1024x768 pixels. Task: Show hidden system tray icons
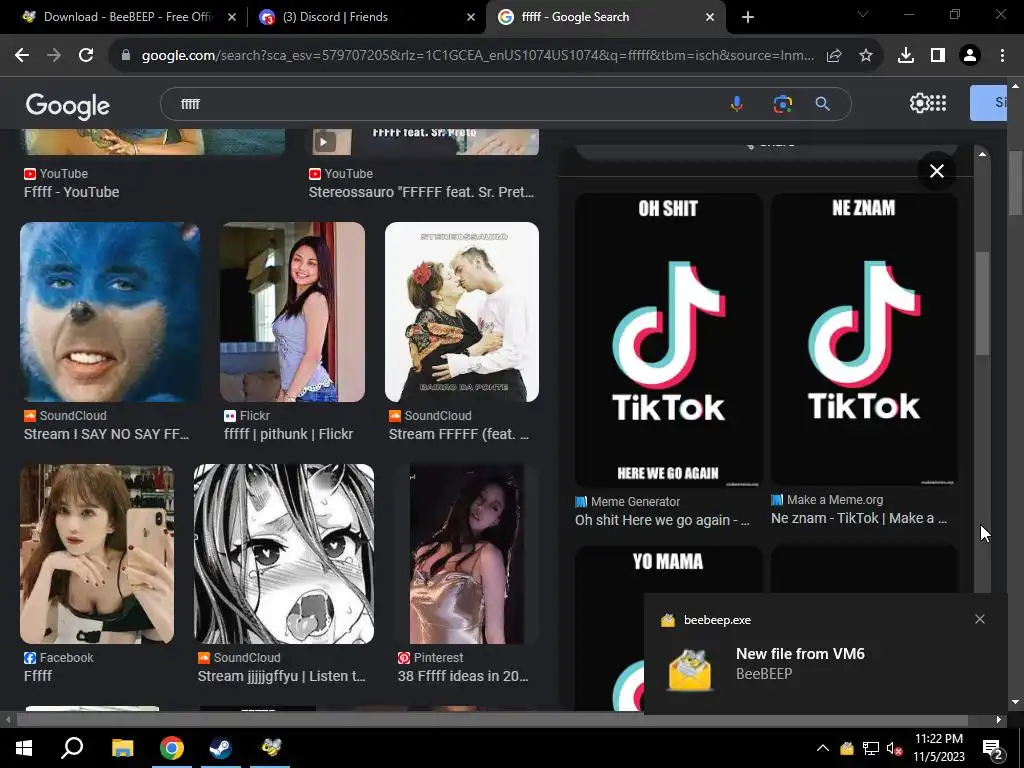(823, 748)
